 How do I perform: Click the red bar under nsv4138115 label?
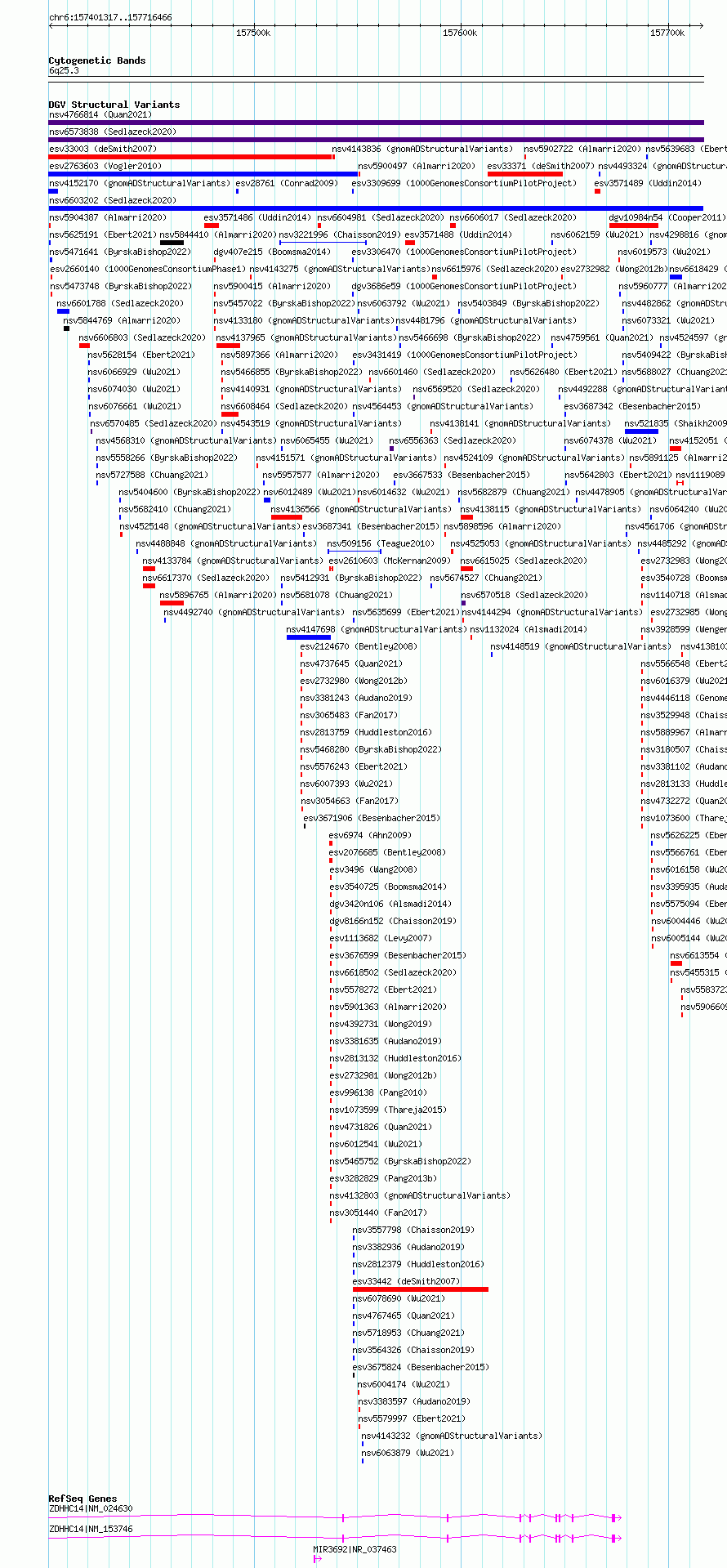(466, 517)
